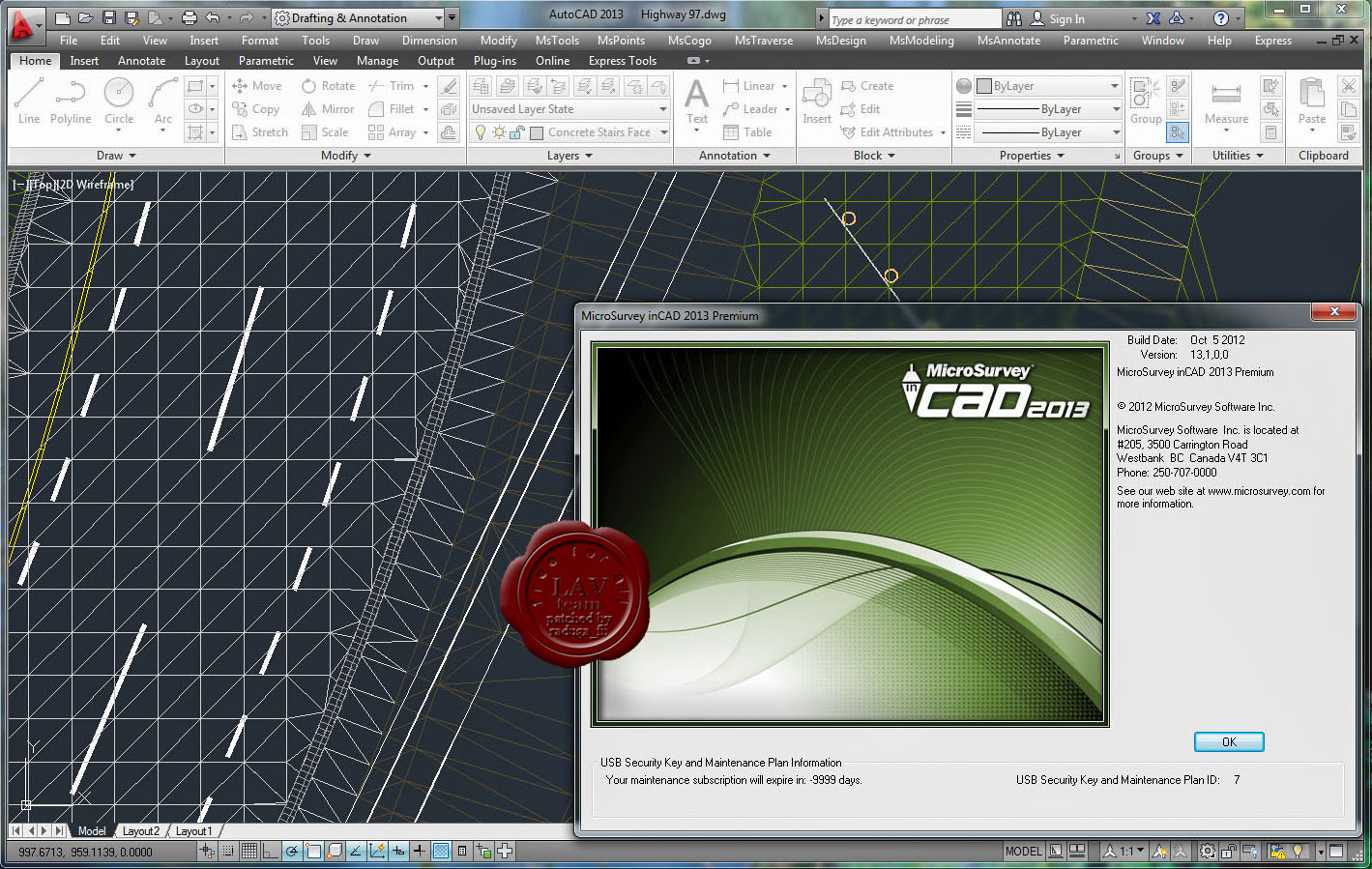This screenshot has height=869, width=1372.
Task: Toggle MODEL space button in status bar
Action: 1024,852
